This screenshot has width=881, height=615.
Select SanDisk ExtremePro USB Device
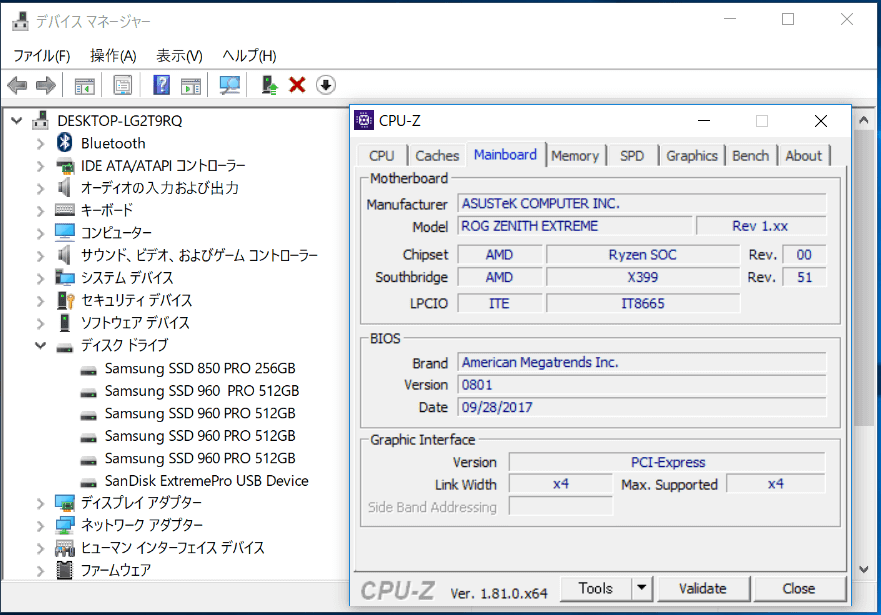(206, 481)
